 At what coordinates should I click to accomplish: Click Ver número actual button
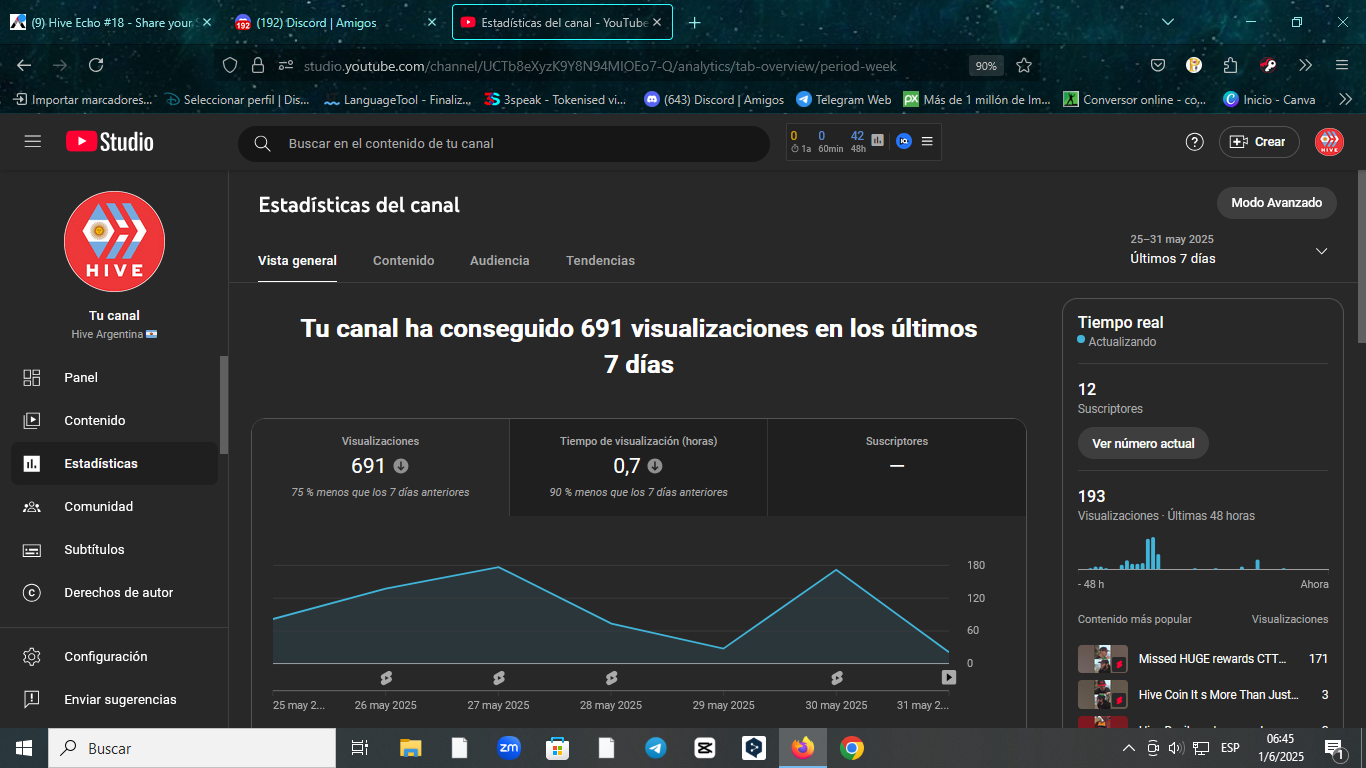pos(1143,443)
